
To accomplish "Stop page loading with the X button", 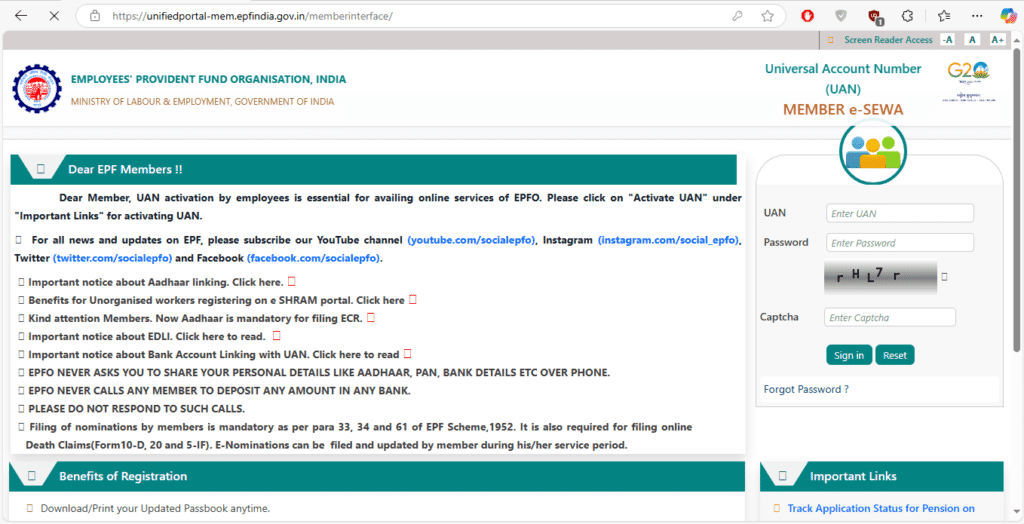I will coord(54,16).
